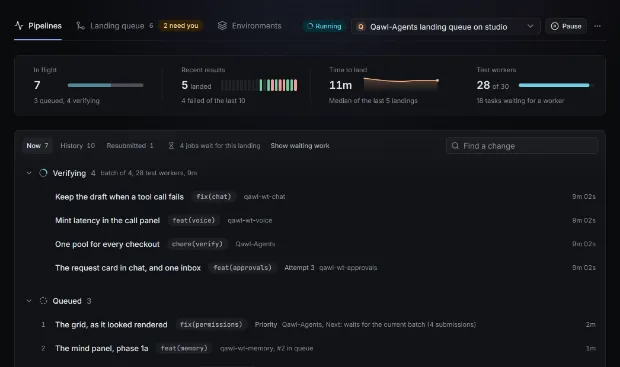620x367 pixels.
Task: Open the Qawl-Agents landing queue dropdown
Action: [446, 26]
